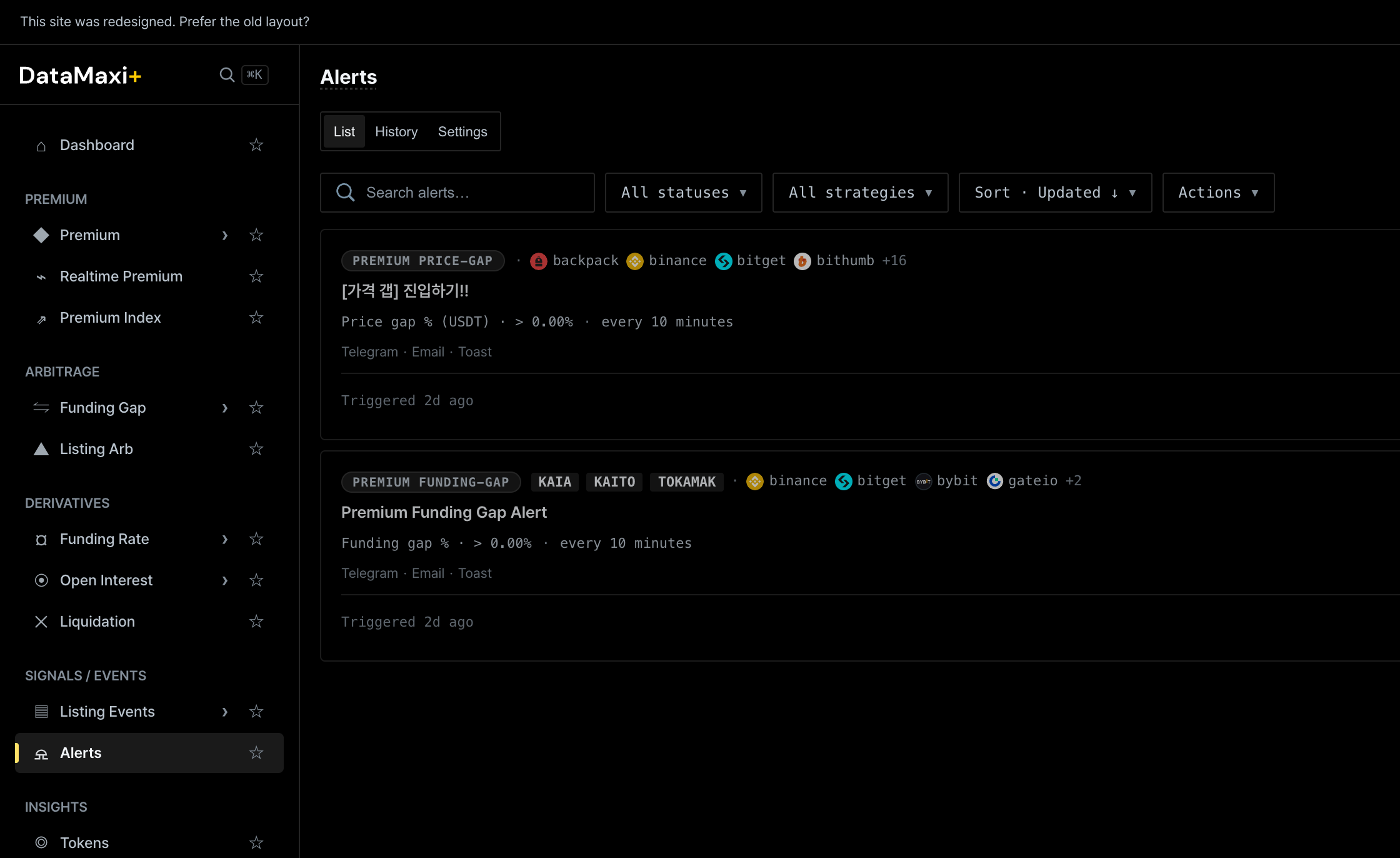
Task: Click the PREMIUM PRICE-GAP badge
Action: coord(422,261)
